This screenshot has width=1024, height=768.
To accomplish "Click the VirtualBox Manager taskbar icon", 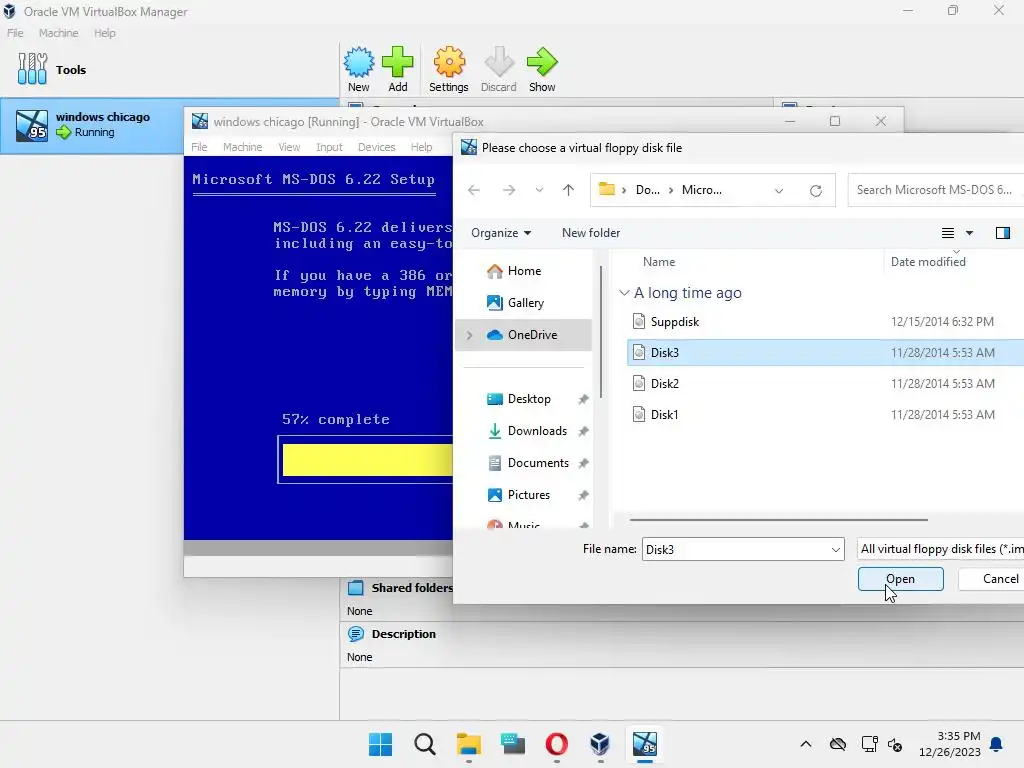I will click(600, 744).
